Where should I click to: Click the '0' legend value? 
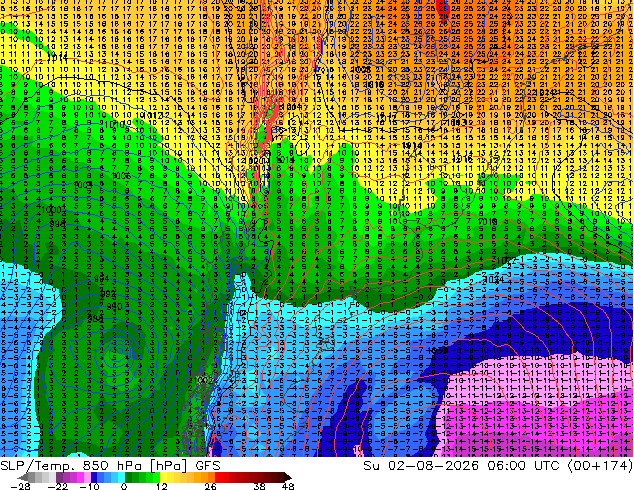124,486
